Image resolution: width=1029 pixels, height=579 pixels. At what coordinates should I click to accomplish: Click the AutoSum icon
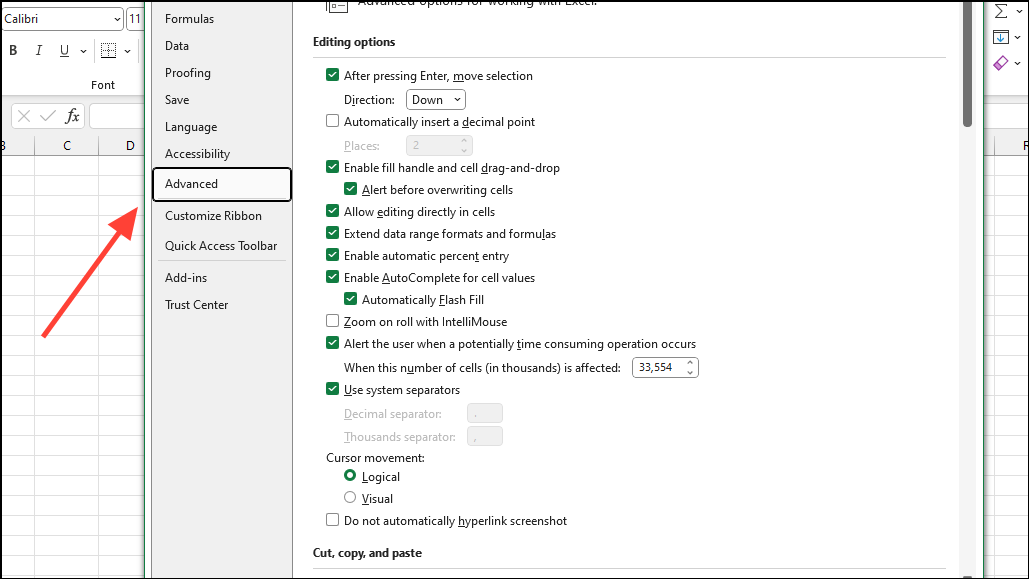pos(1000,10)
